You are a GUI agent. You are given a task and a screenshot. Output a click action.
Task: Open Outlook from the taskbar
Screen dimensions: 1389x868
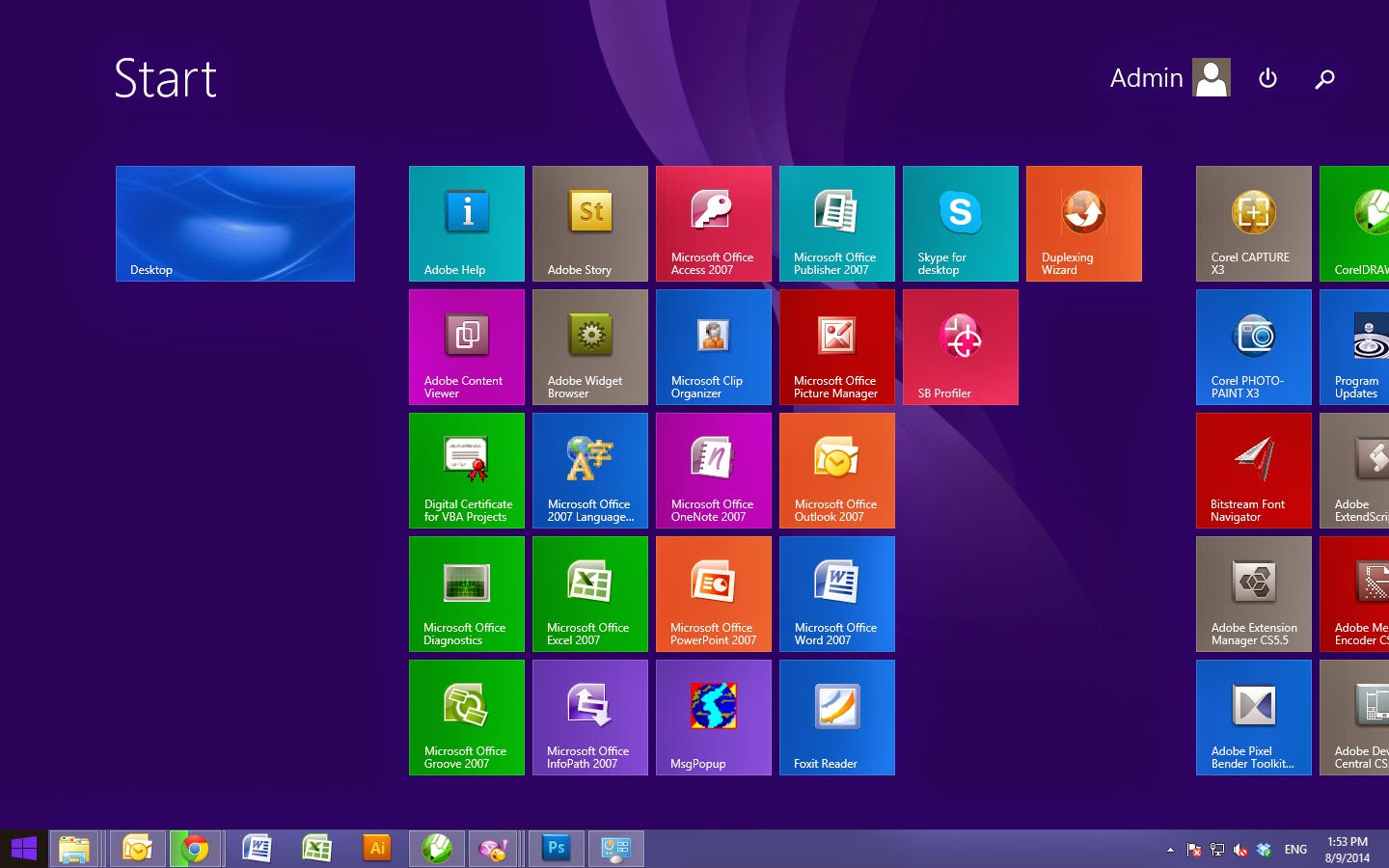click(137, 849)
